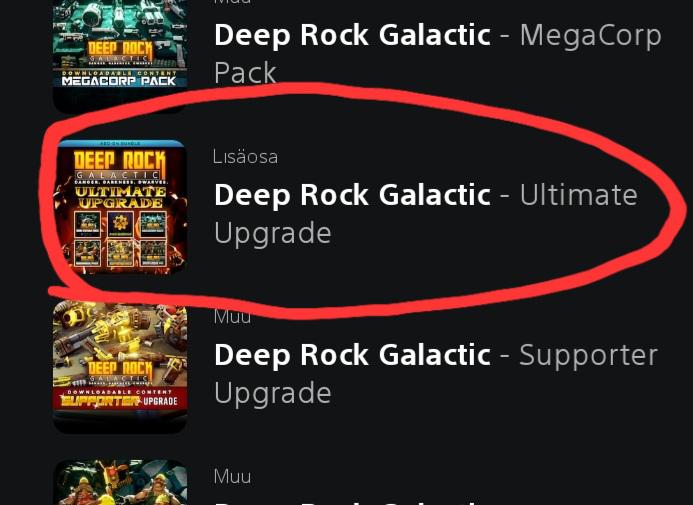Click the gold gear tile in Ultimate Upgrade art

tap(120, 224)
